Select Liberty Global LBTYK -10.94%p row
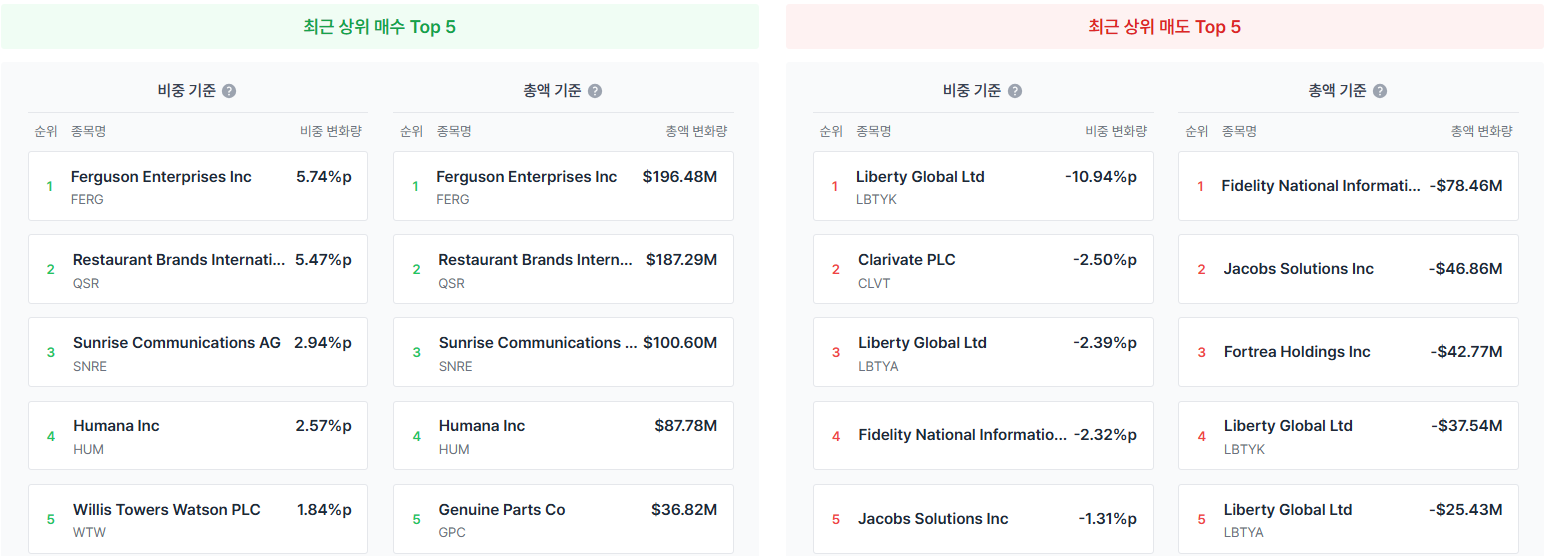Screen dimensions: 1548x556 983,186
